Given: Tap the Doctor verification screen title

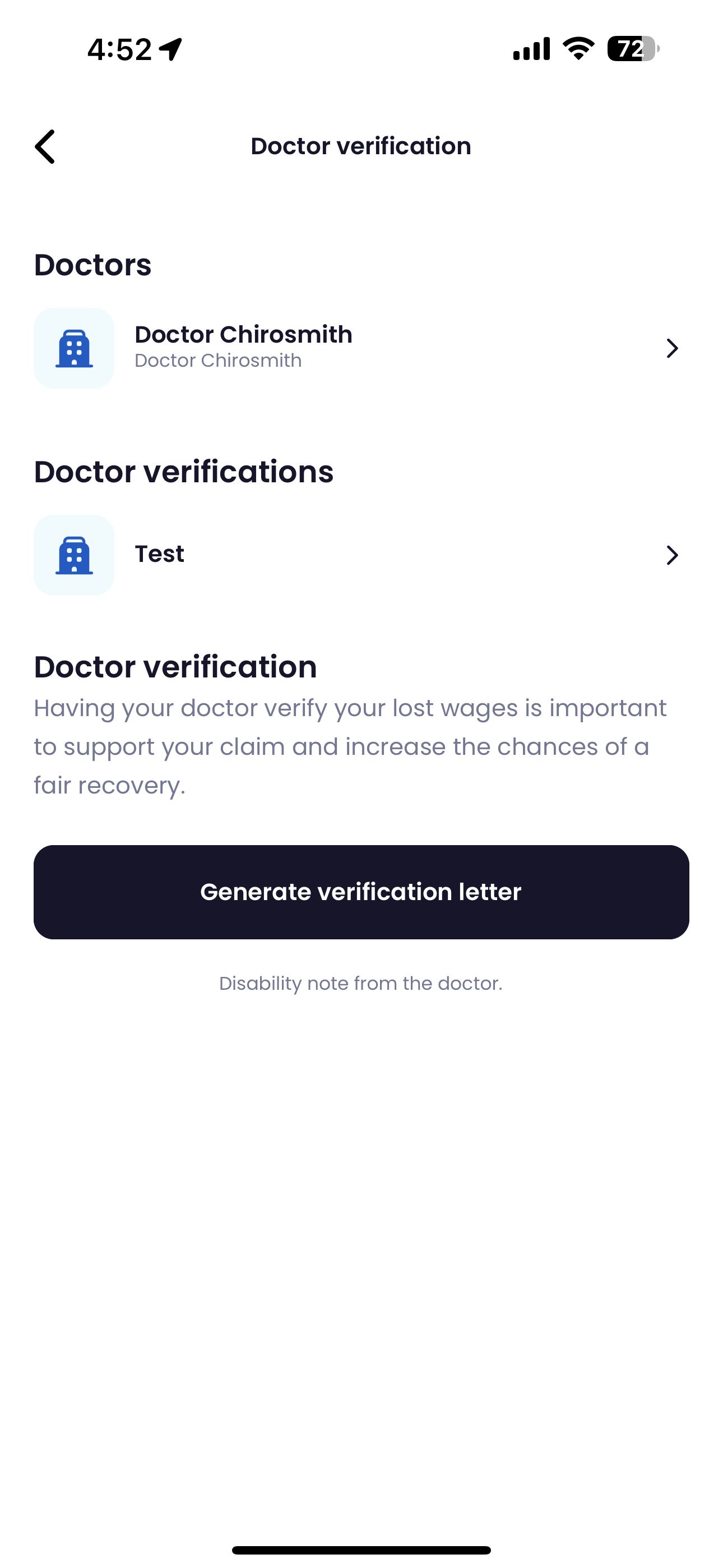Looking at the screenshot, I should pos(361,145).
